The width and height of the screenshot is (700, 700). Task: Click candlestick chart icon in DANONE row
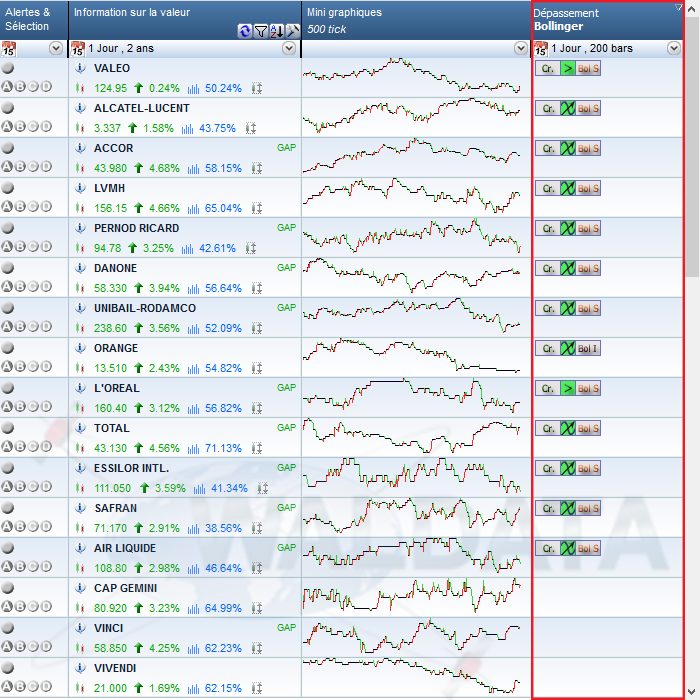click(80, 288)
